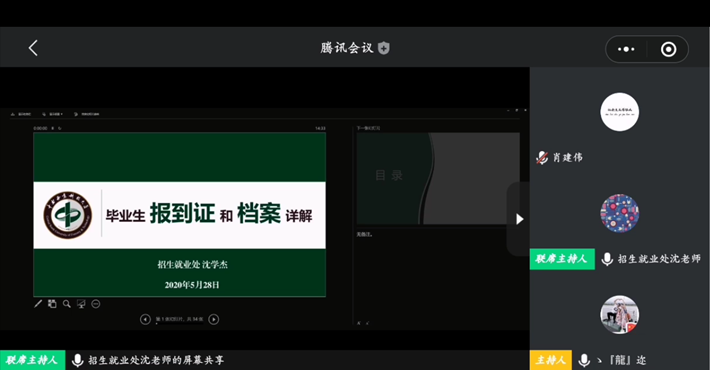The height and width of the screenshot is (370, 710).
Task: Click the 14:33 clock above the slide
Action: coord(320,129)
